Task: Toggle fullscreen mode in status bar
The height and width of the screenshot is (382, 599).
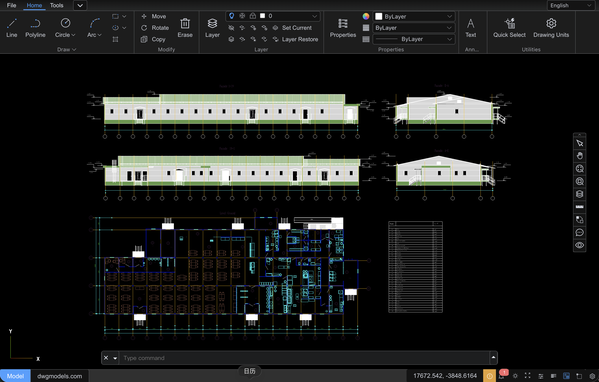Action: coord(528,376)
